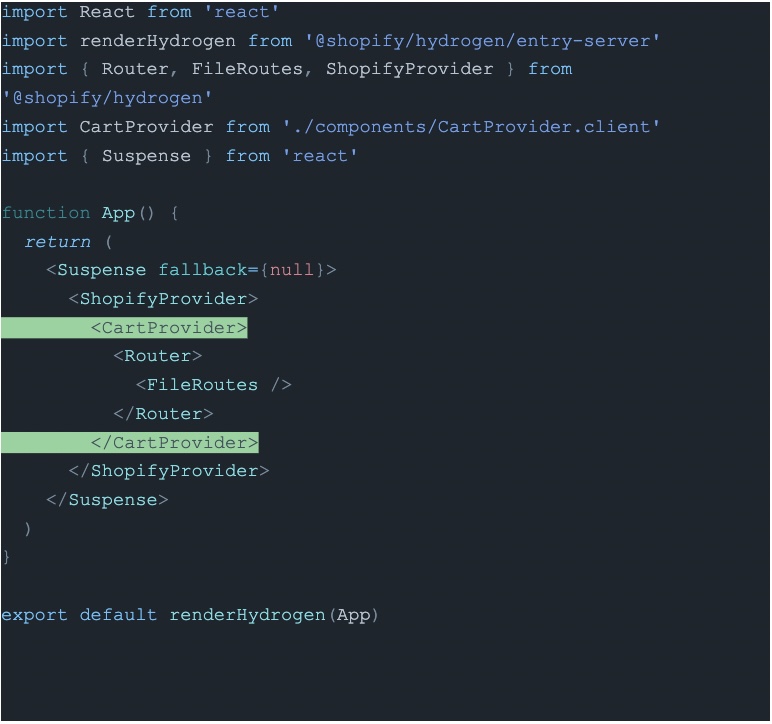Click the standalone '@shopify/hydrogen' string line
Image resolution: width=772 pixels, height=724 pixels.
pos(107,98)
